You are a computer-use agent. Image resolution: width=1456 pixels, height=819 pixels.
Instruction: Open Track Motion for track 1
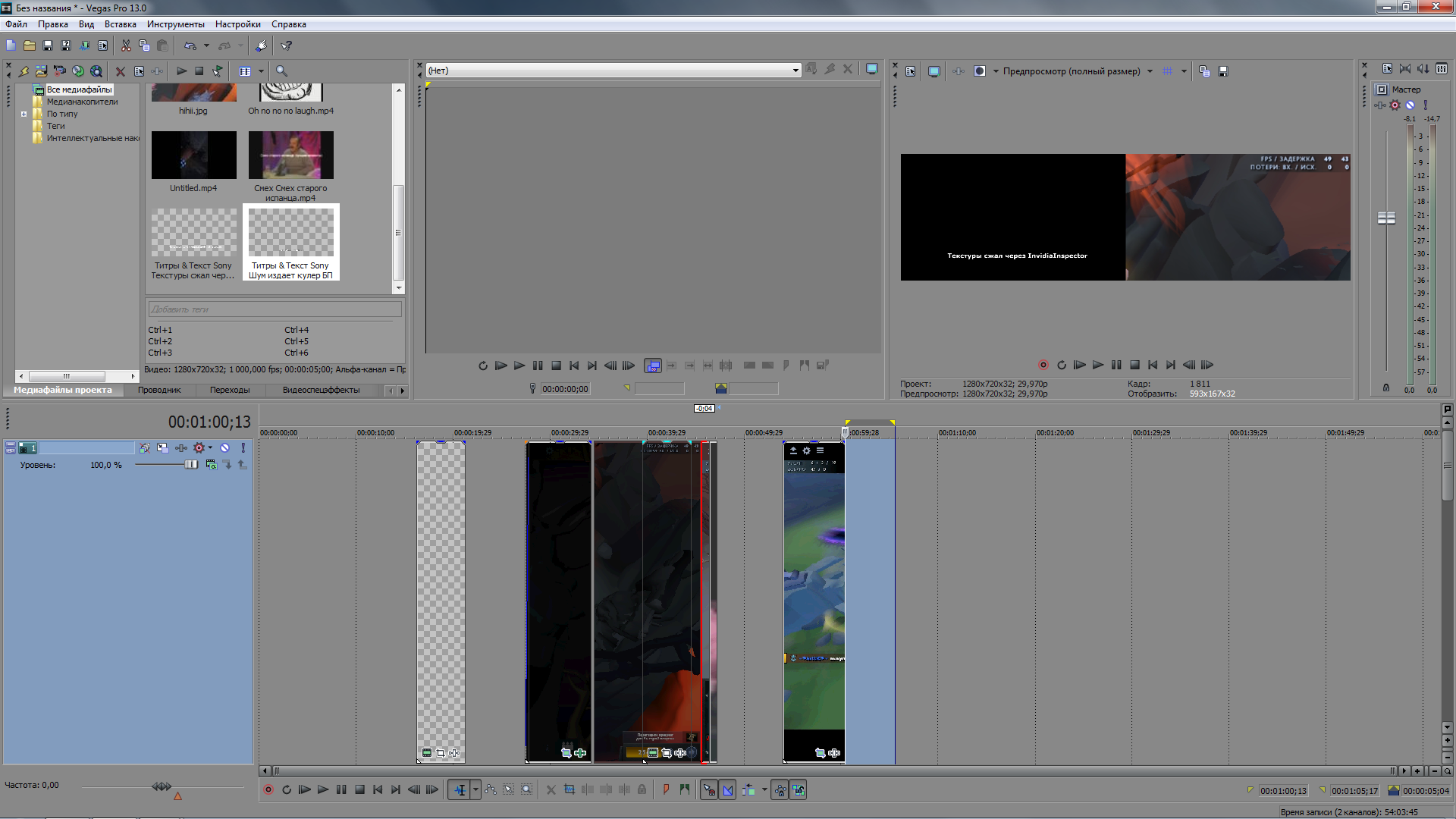(162, 448)
